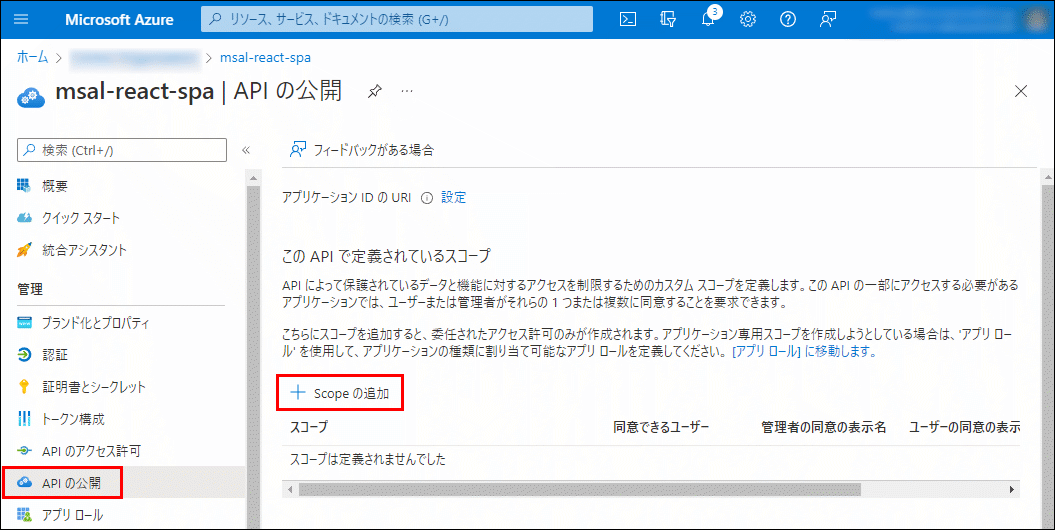Screen dimensions: 1055x530
Task: Open the directory and subscription filter icon
Action: coord(668,20)
